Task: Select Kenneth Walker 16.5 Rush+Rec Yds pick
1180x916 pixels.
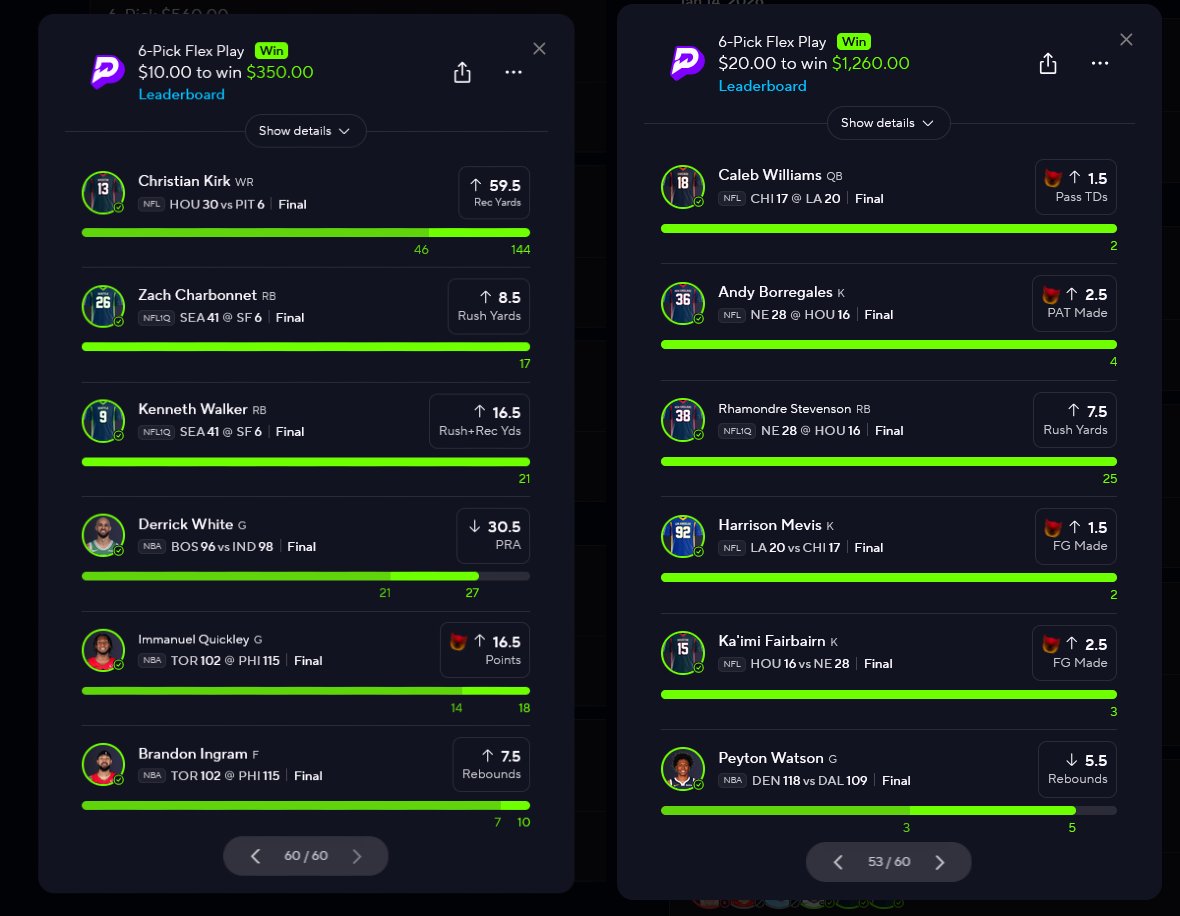Action: click(479, 421)
